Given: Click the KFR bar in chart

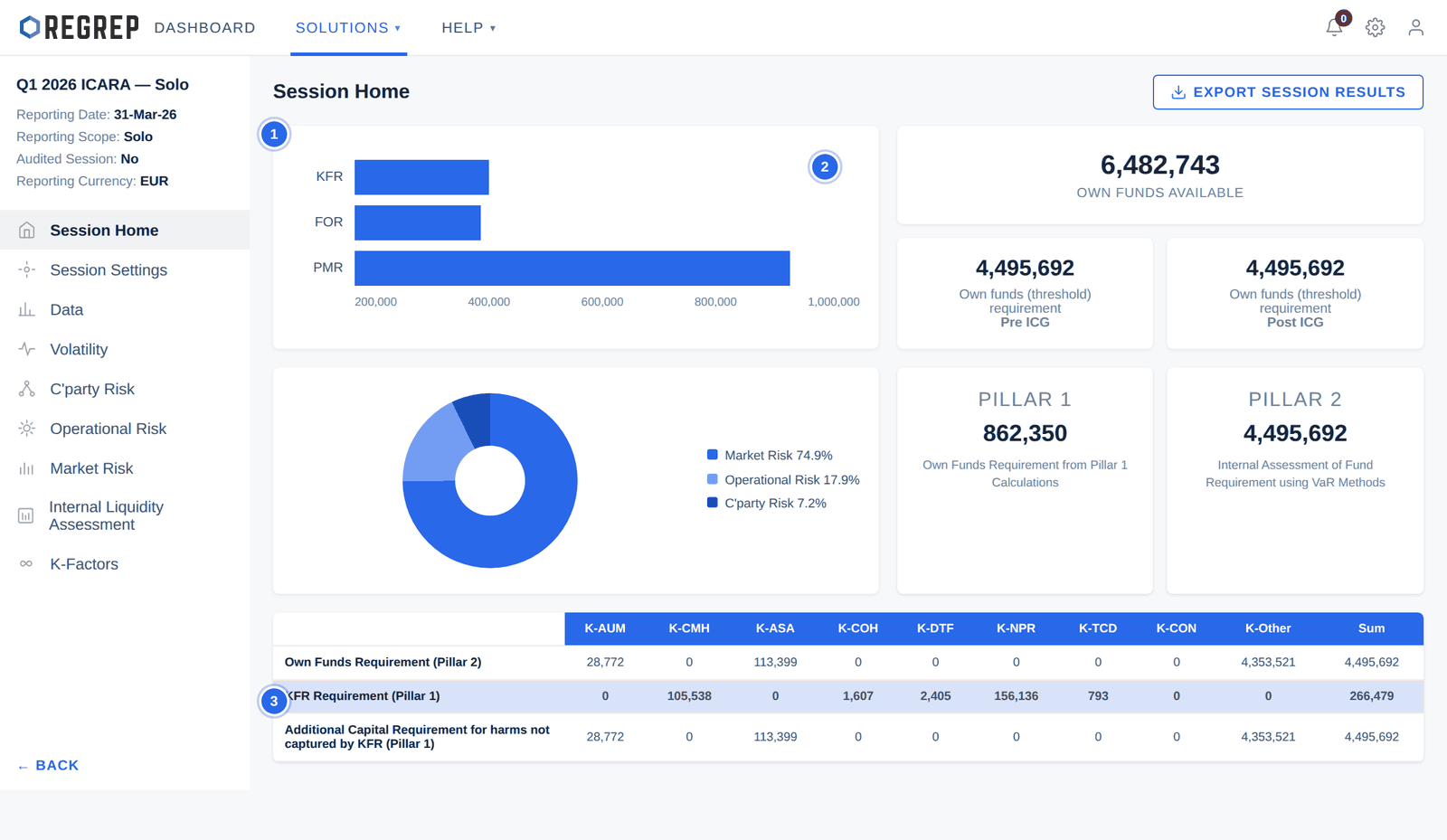Looking at the screenshot, I should (421, 177).
